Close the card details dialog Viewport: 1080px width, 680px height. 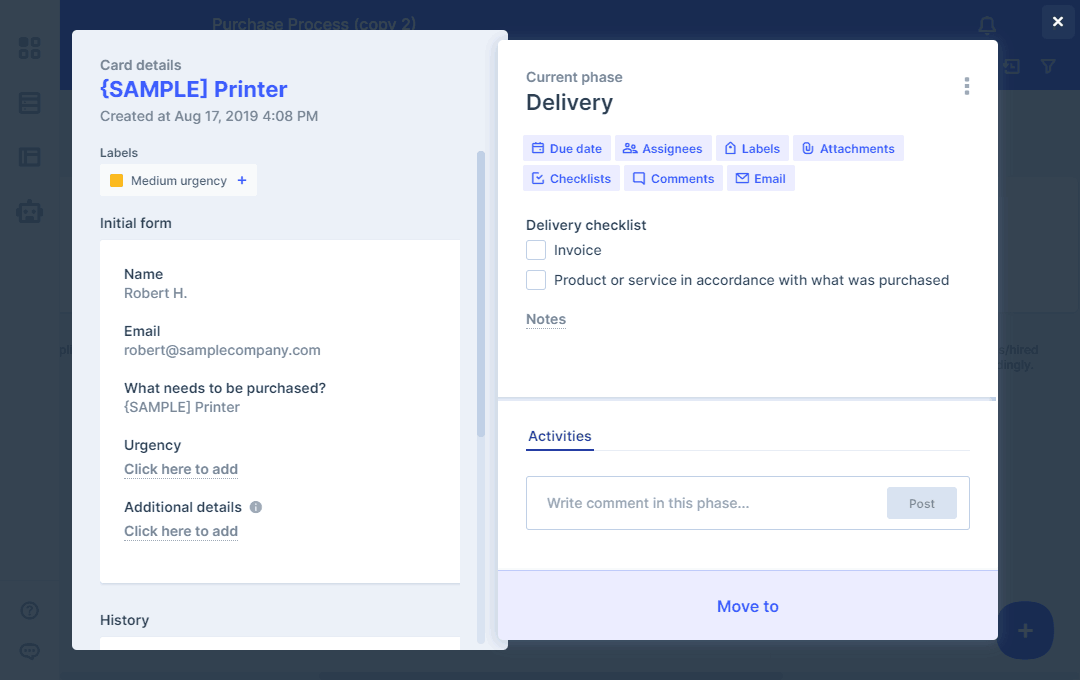pos(1057,22)
